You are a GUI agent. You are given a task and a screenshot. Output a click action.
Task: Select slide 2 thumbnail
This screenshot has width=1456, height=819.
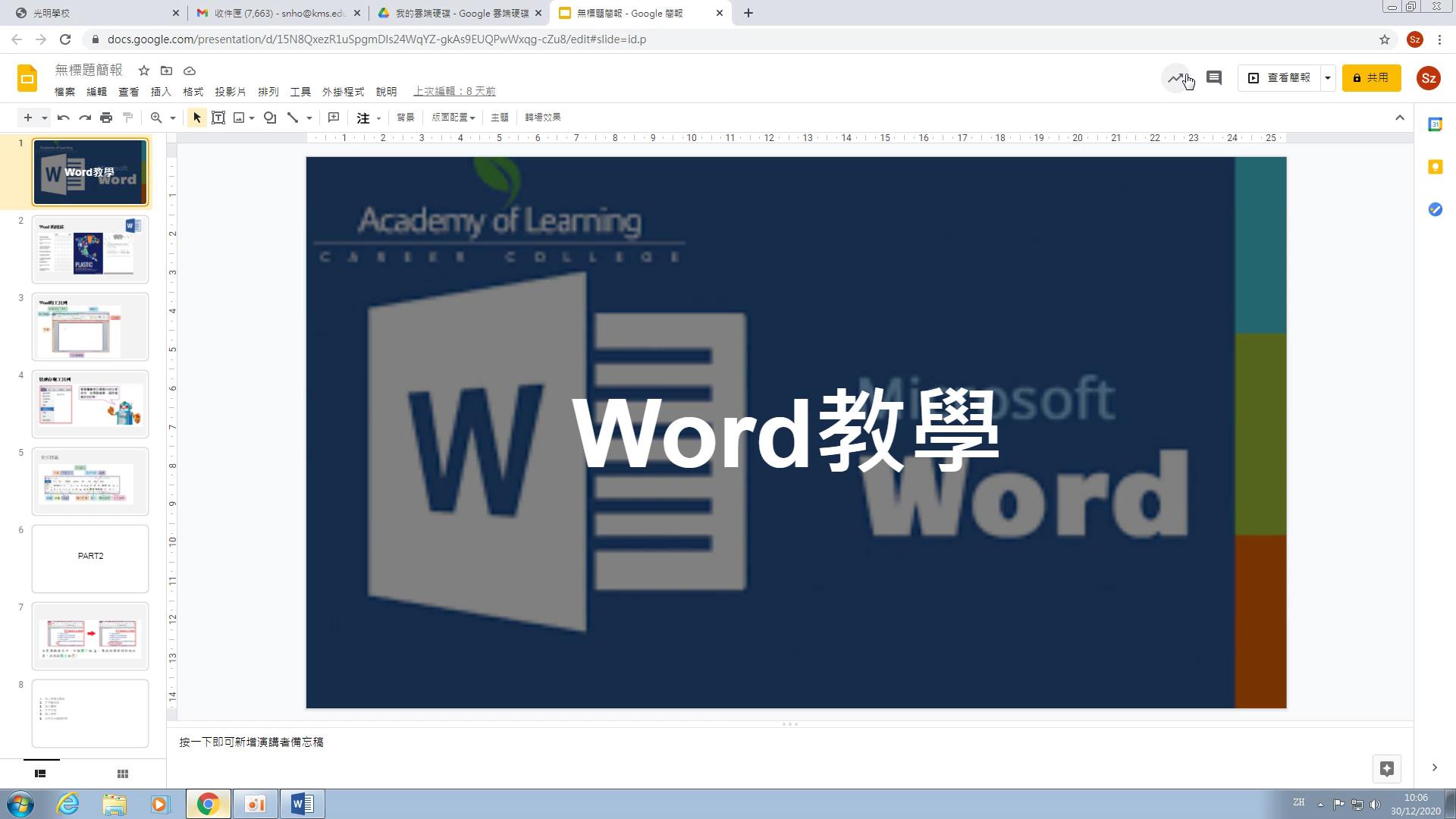click(90, 249)
